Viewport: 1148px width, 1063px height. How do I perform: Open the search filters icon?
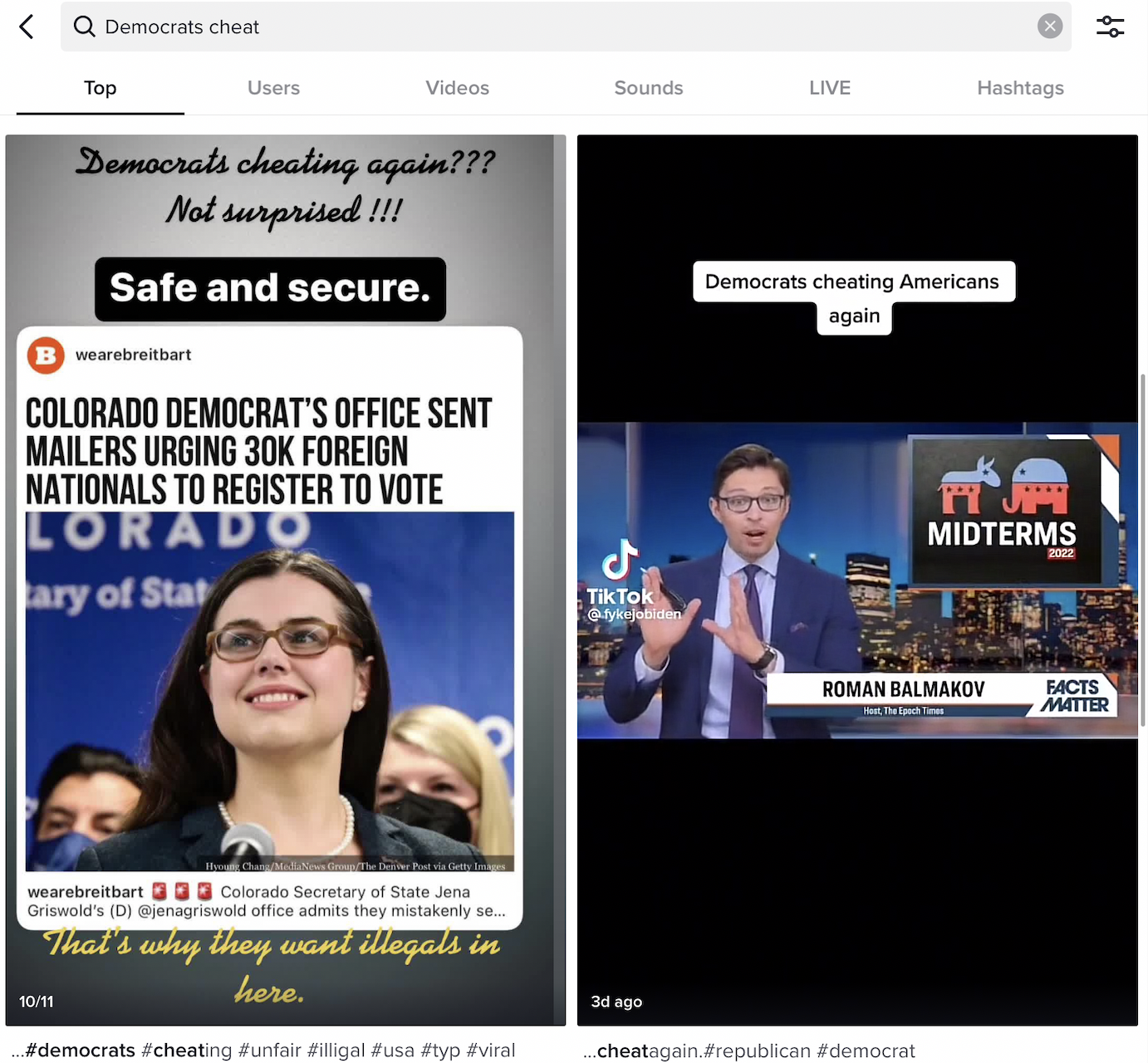click(1110, 27)
